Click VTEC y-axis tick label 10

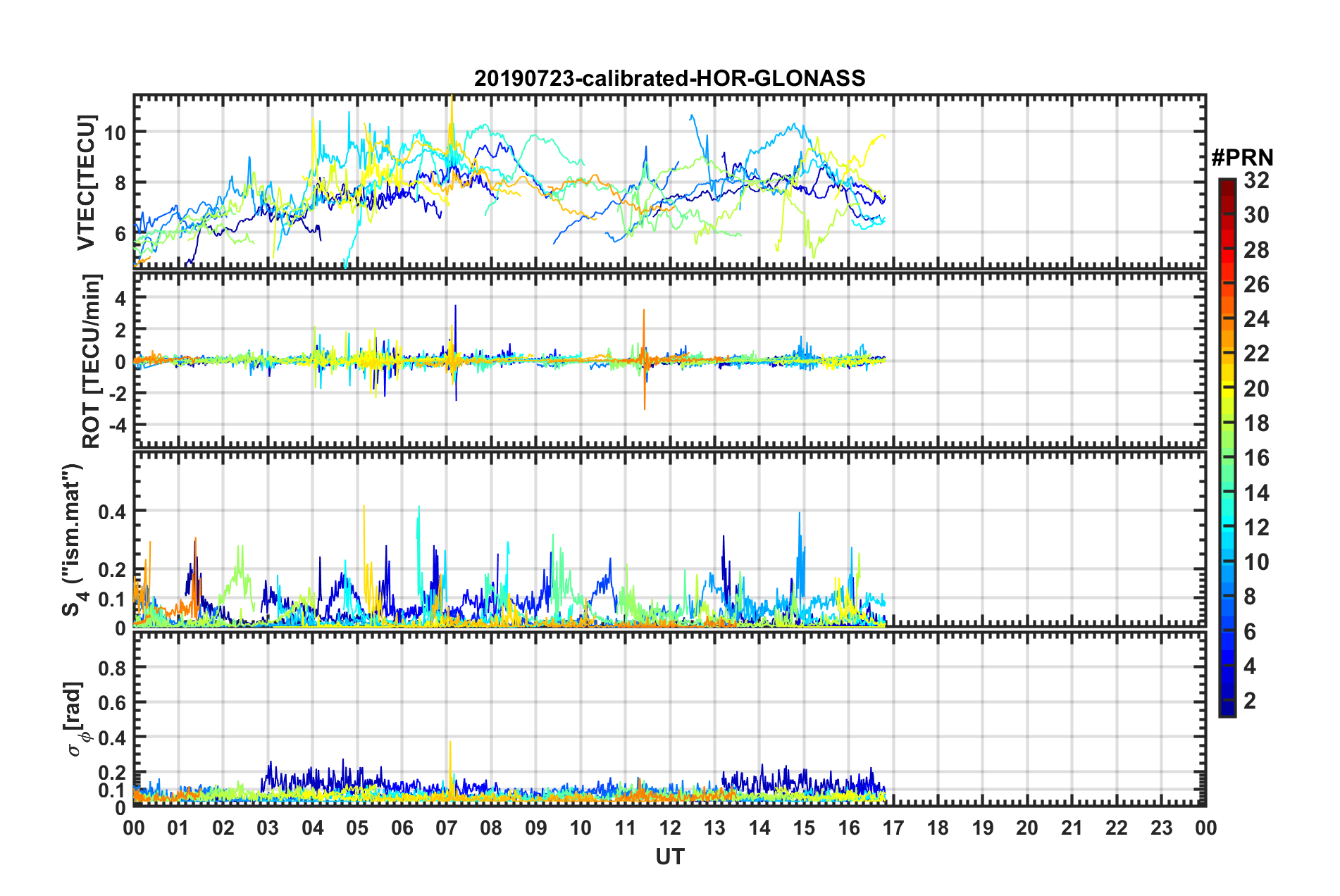(x=115, y=132)
